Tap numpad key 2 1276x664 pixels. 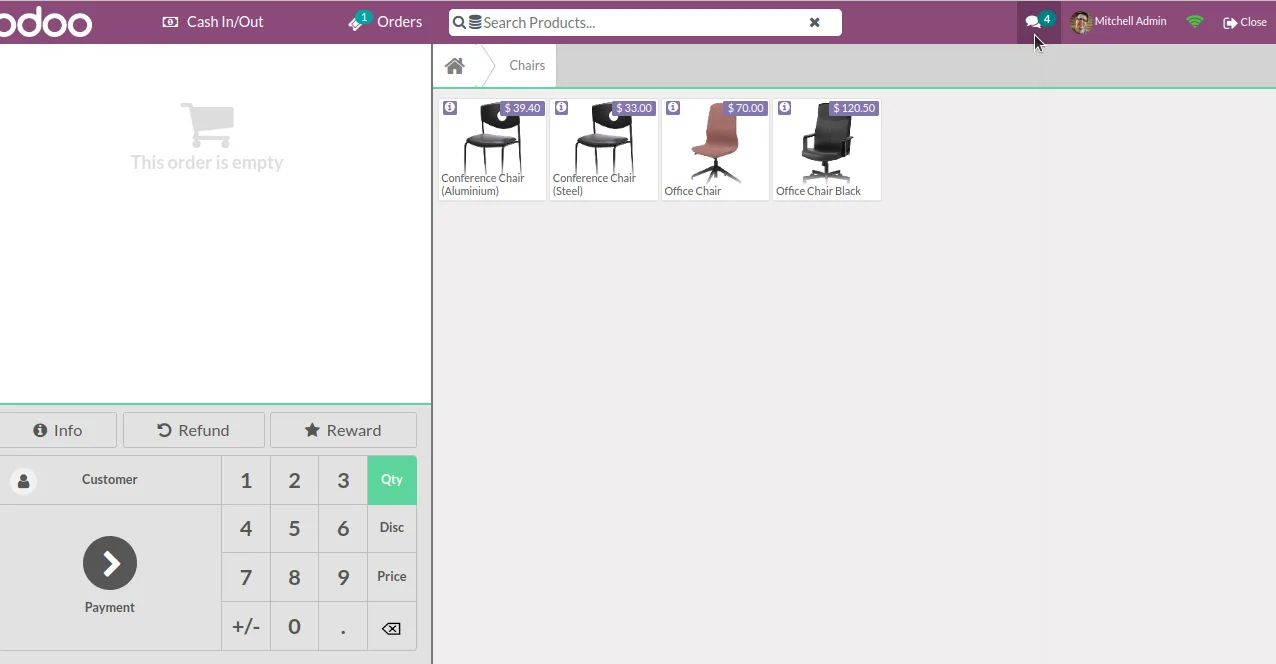coord(294,480)
